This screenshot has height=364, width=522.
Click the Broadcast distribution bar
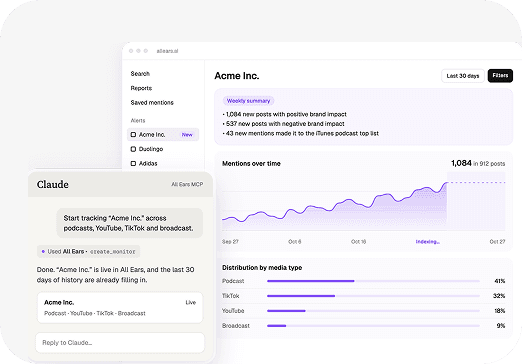click(373, 326)
